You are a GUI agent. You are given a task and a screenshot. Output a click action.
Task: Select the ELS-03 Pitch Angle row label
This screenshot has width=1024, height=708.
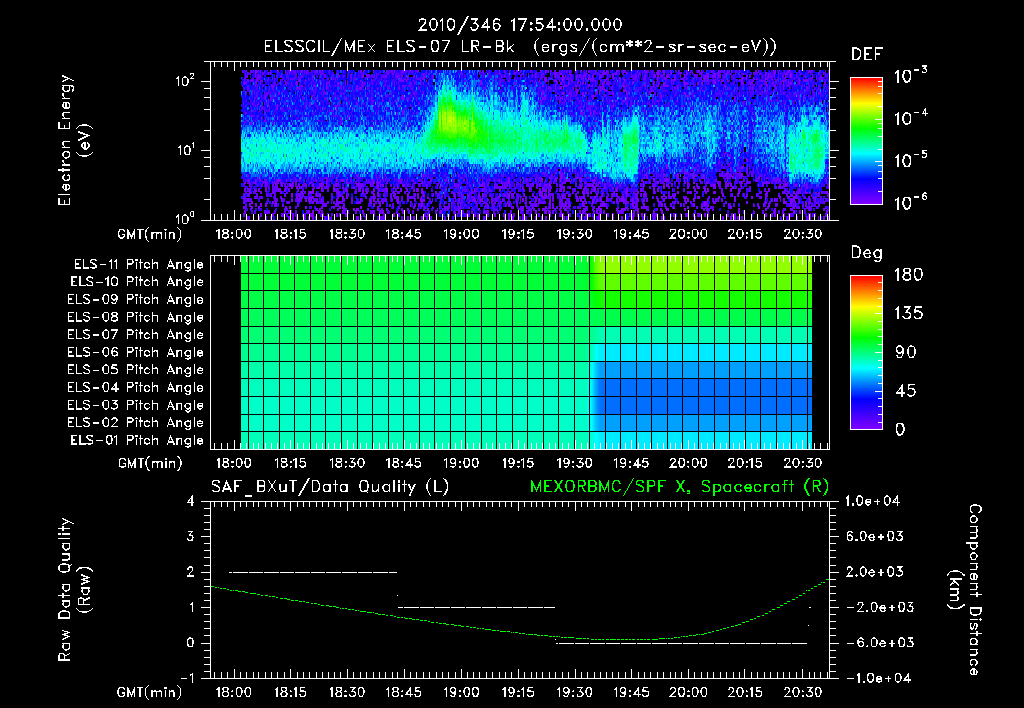(x=136, y=405)
